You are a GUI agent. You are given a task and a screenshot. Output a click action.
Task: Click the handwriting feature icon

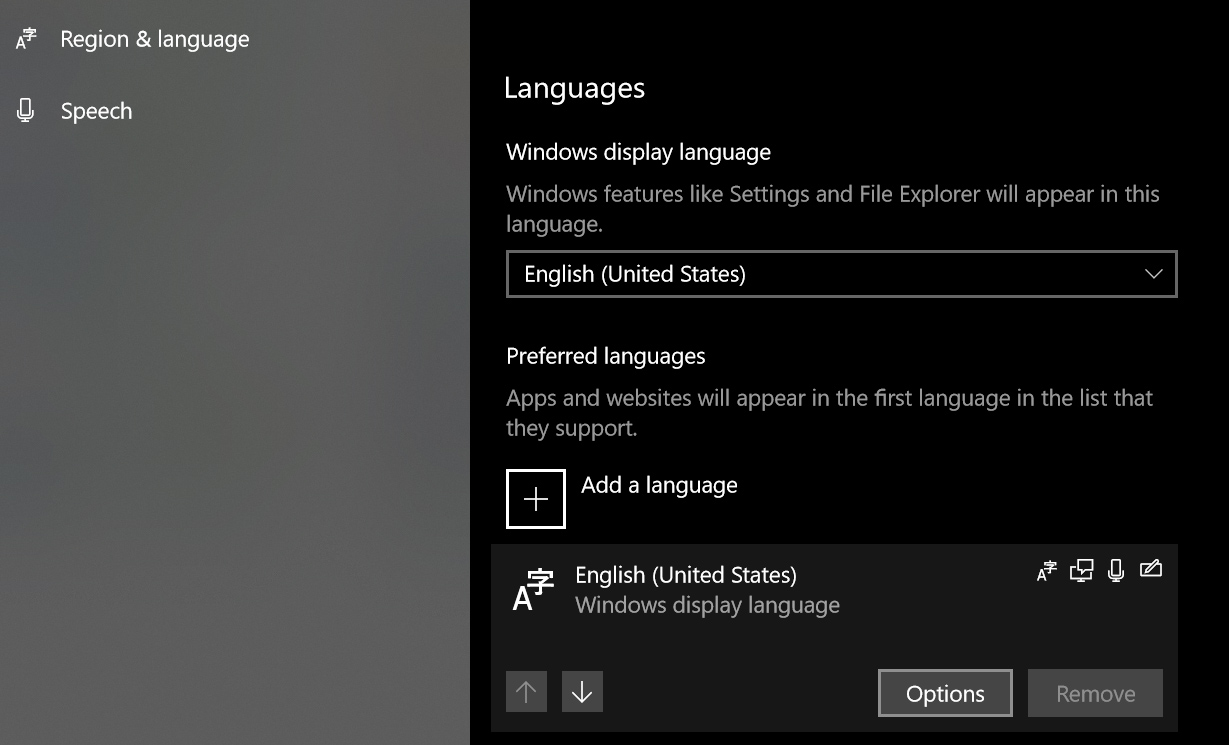[x=1151, y=570]
